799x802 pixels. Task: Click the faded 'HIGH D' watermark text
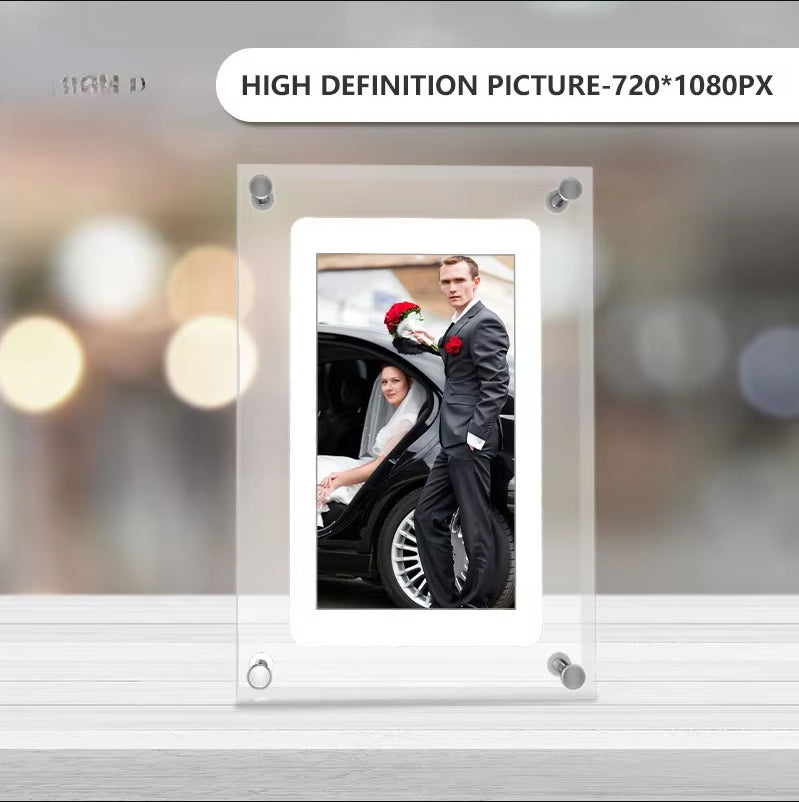click(100, 85)
